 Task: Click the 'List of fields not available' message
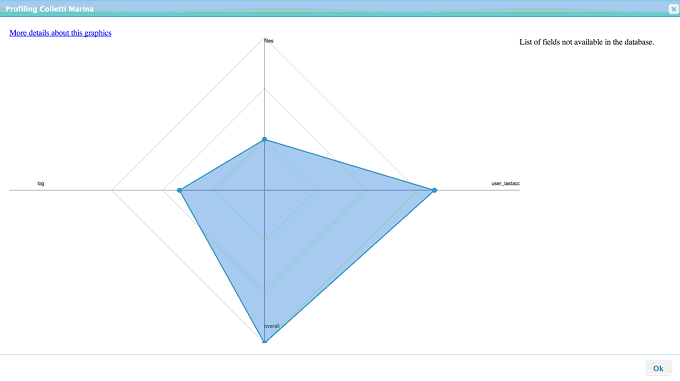click(x=587, y=42)
